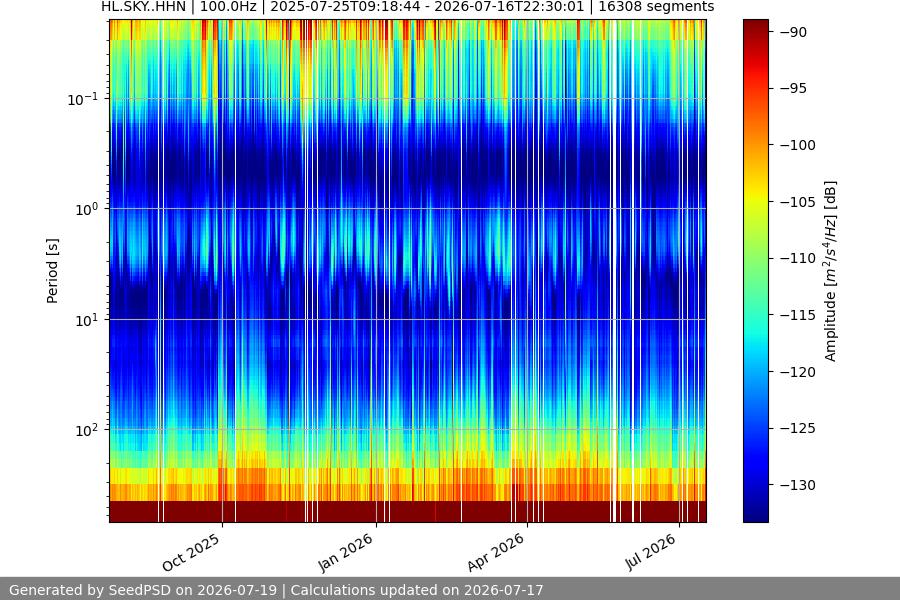
Task: Click the −95 colorbar tick label
Action: tap(793, 88)
